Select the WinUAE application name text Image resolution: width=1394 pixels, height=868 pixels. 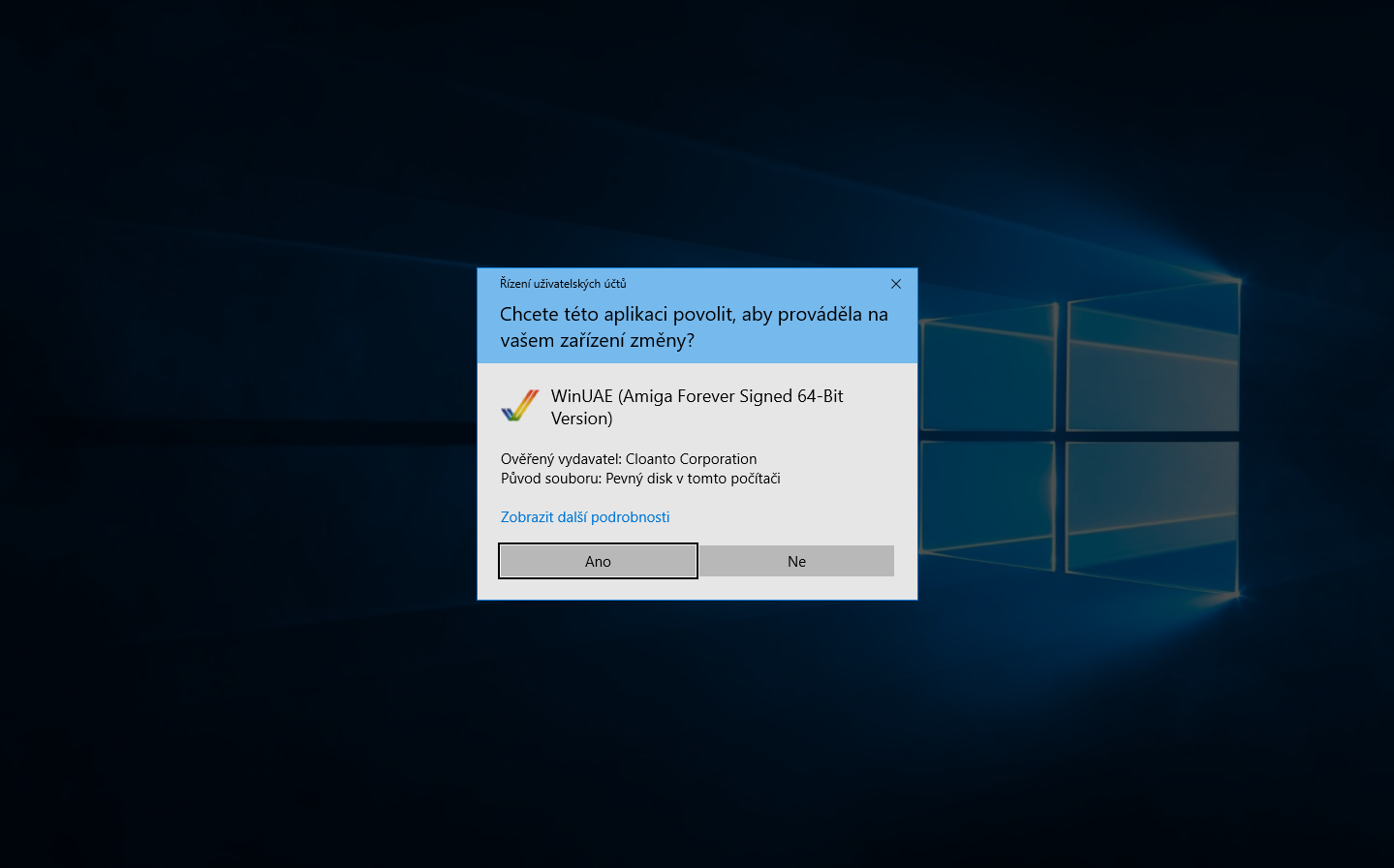(697, 407)
